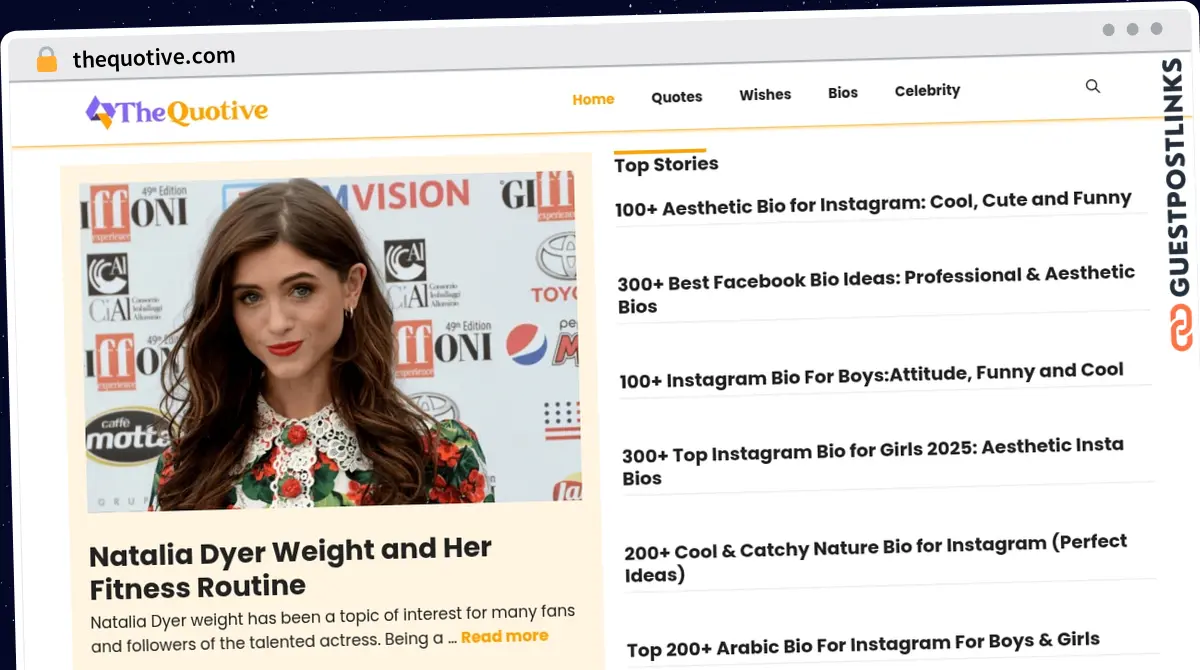This screenshot has height=670, width=1200.
Task: Open the Home menu item
Action: pyautogui.click(x=593, y=99)
